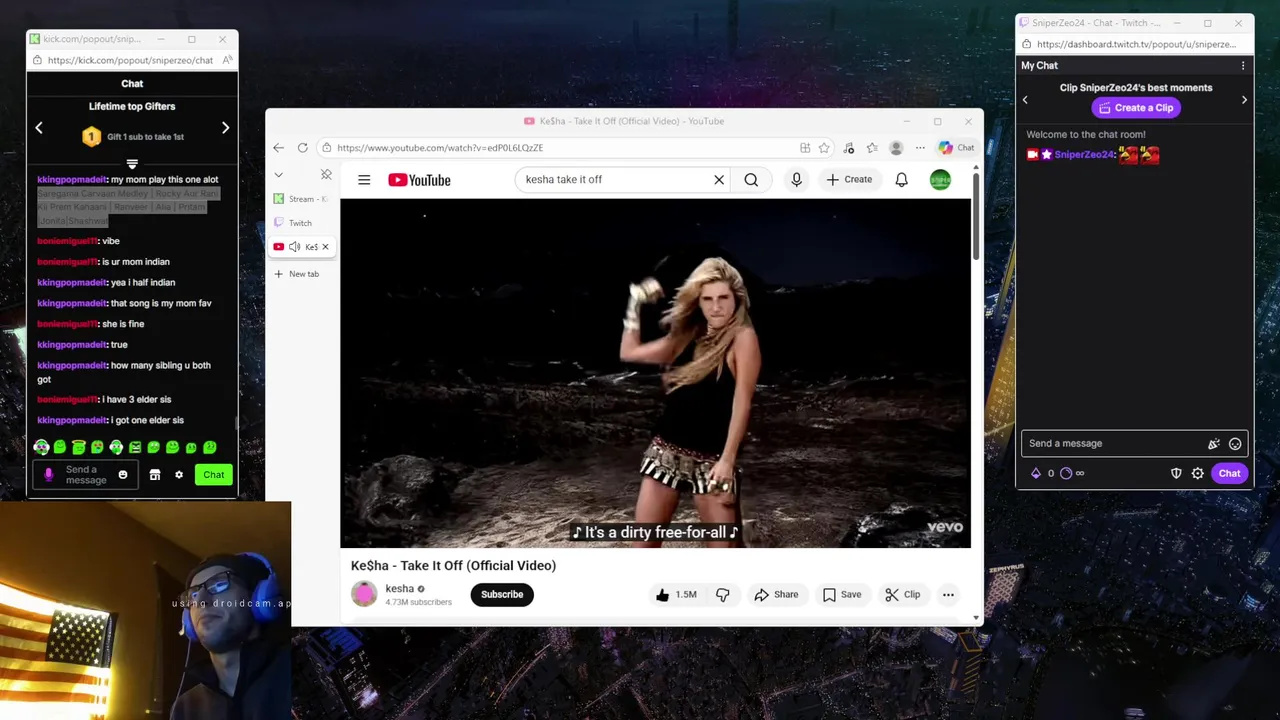Dislike the Kesha video
The height and width of the screenshot is (720, 1280).
coord(722,595)
